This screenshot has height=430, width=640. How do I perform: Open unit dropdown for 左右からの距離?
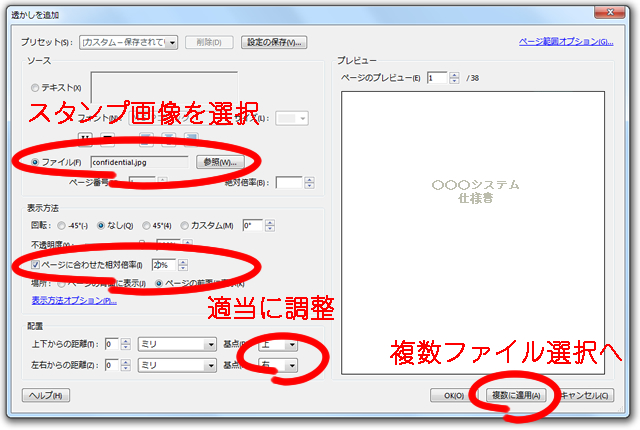pyautogui.click(x=177, y=365)
